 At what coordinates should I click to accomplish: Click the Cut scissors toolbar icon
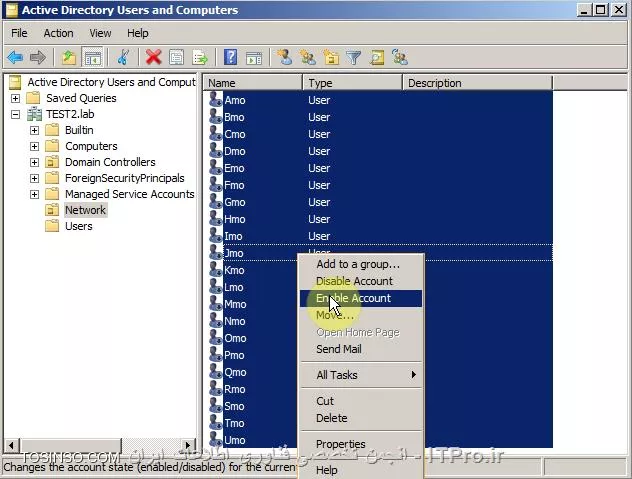tap(123, 57)
